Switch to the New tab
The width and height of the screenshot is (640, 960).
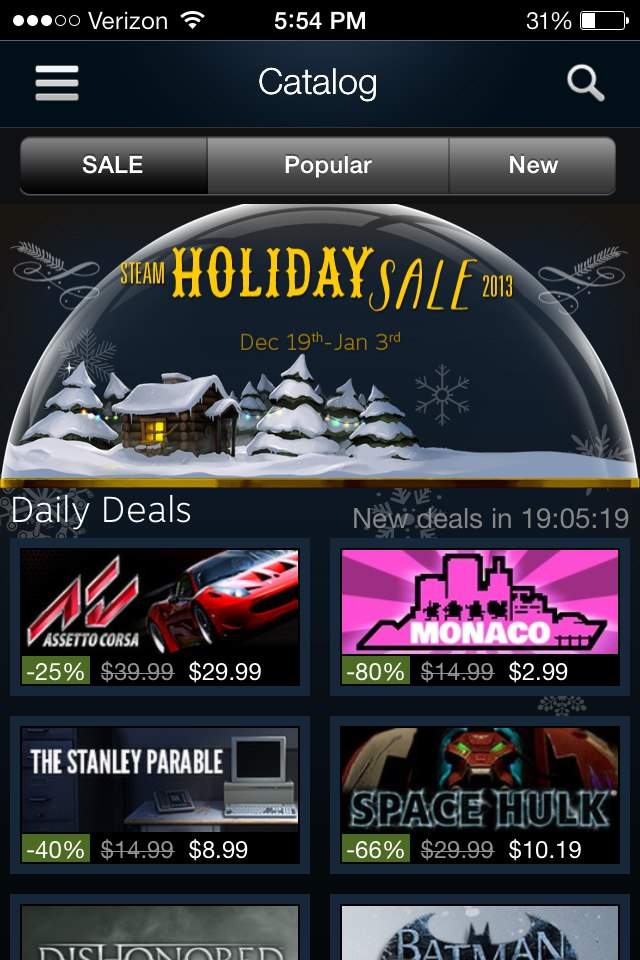(x=532, y=165)
